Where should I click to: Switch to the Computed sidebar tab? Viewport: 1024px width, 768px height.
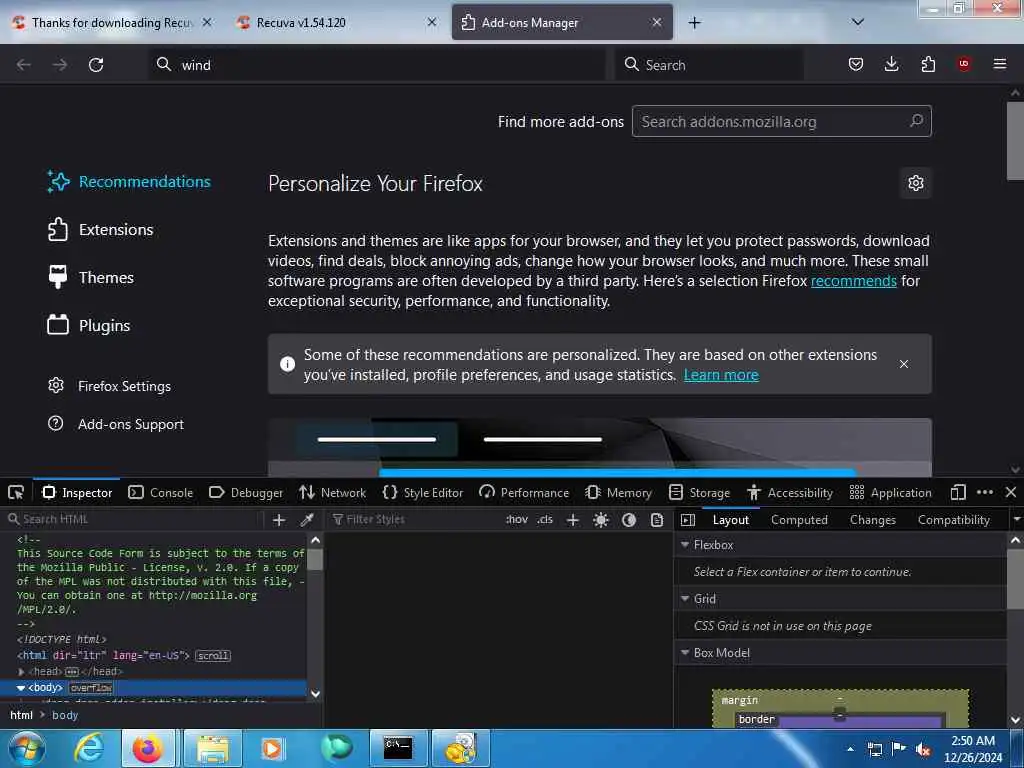[x=799, y=520]
